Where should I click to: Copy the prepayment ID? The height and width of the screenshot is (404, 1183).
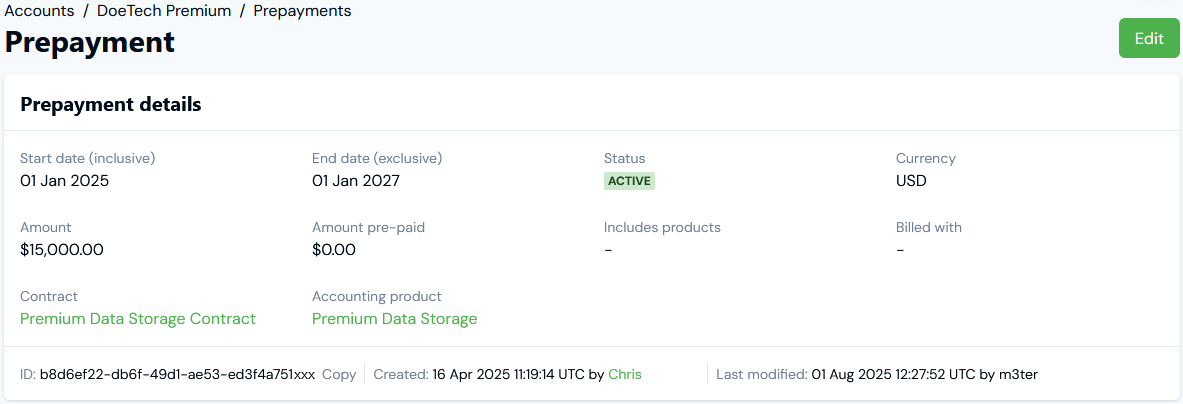(x=339, y=374)
